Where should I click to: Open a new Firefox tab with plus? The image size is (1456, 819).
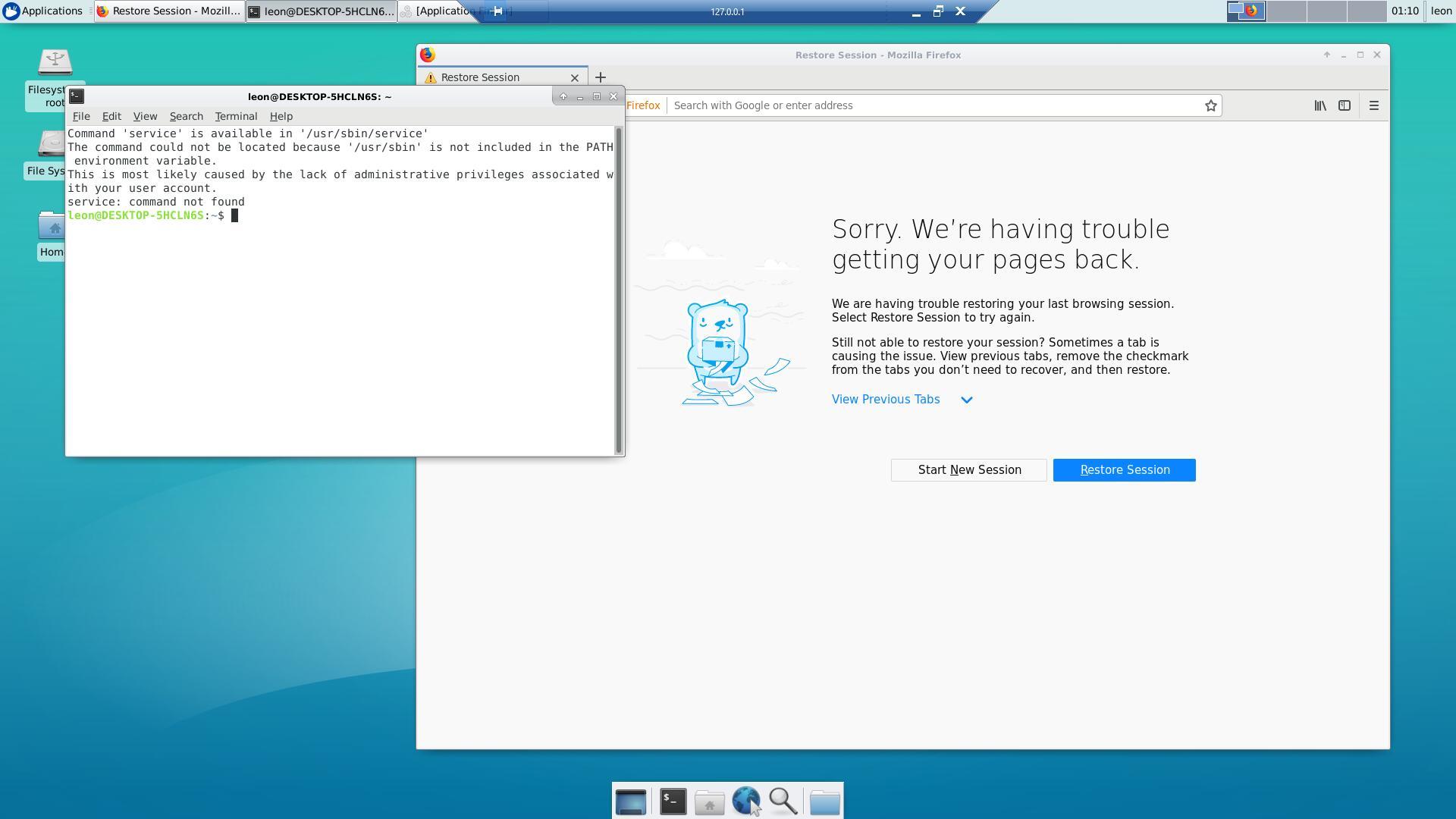(x=600, y=77)
